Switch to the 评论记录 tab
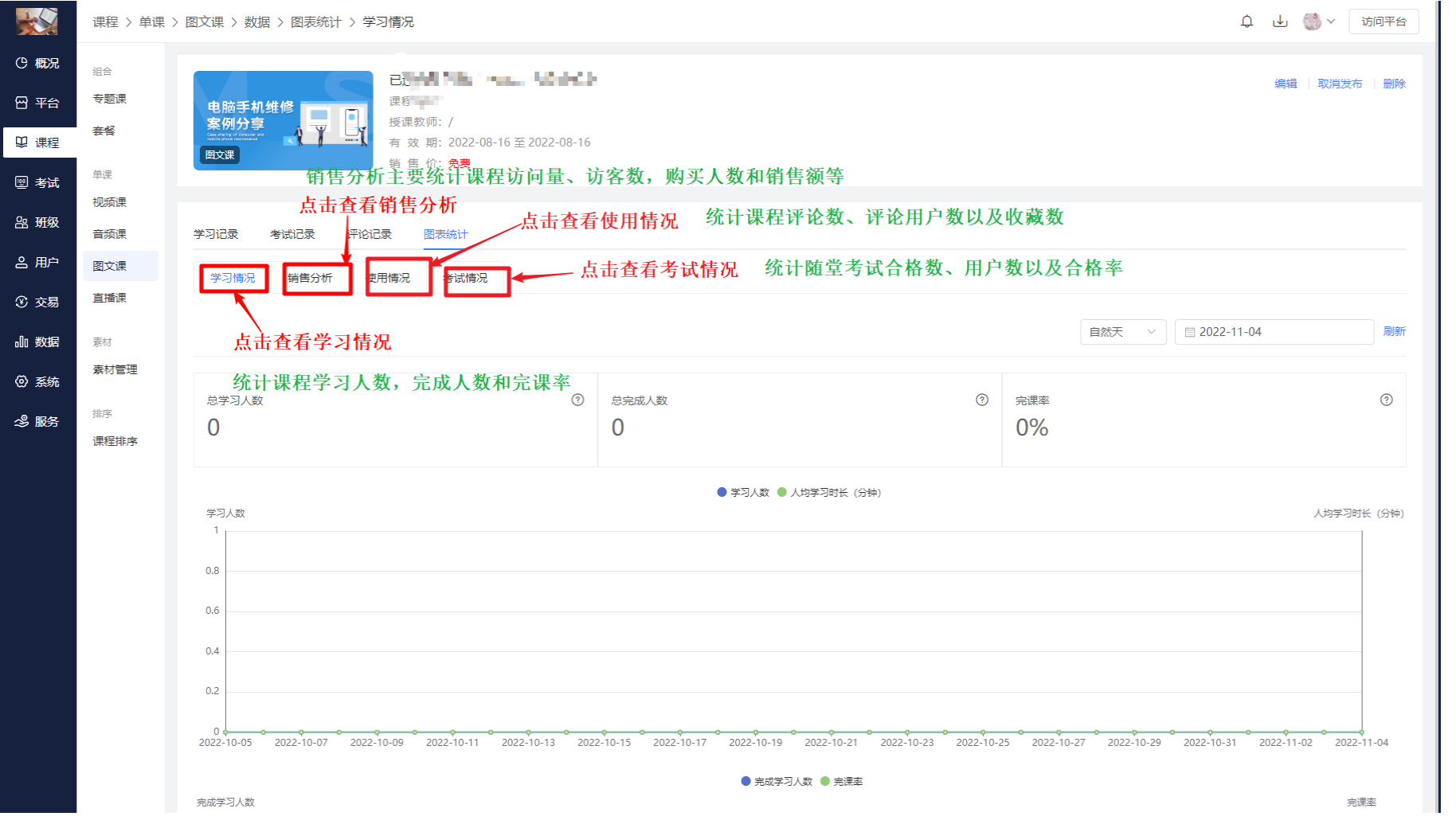1456x824 pixels. tap(370, 234)
